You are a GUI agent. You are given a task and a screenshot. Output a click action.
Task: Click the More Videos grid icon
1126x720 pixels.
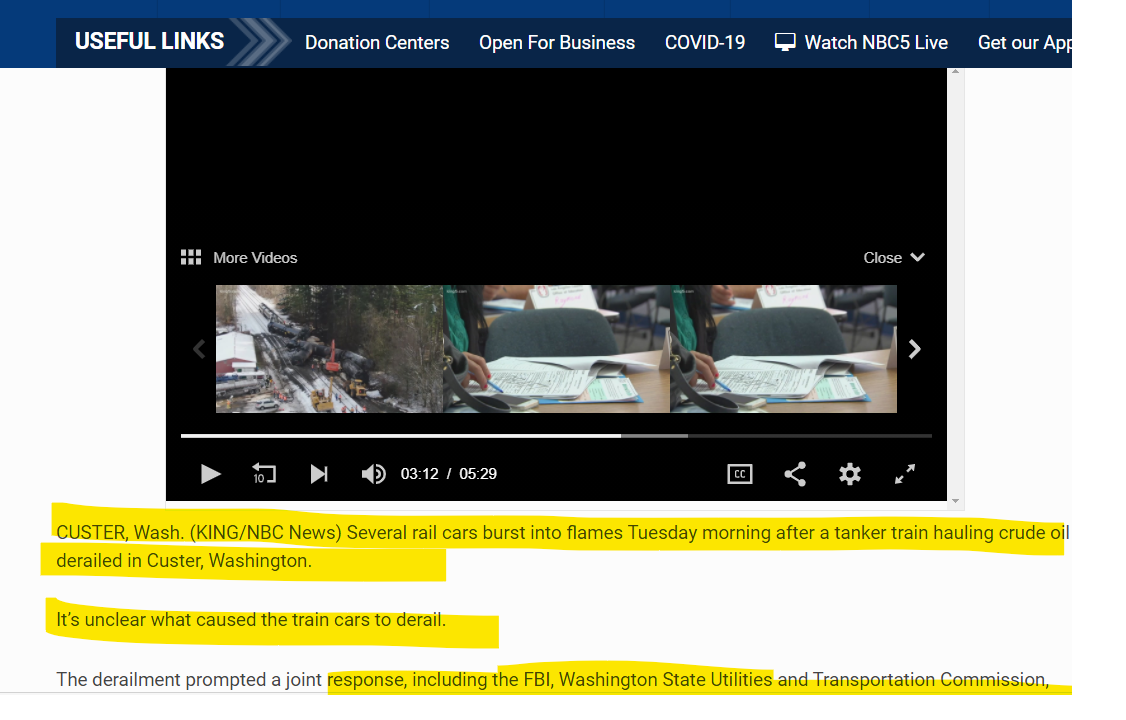(190, 258)
